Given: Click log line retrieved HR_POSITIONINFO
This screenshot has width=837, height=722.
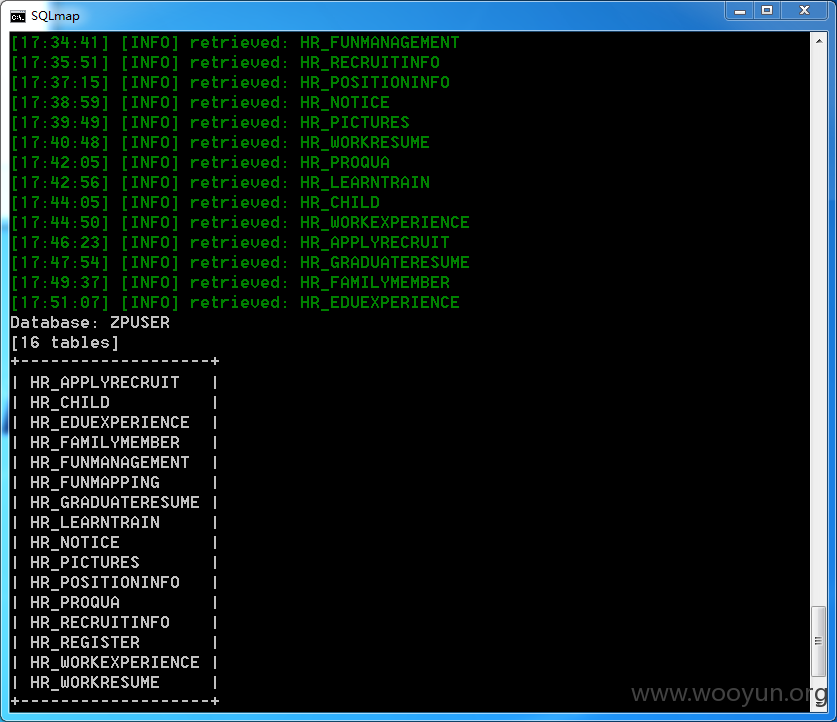Looking at the screenshot, I should click(230, 83).
